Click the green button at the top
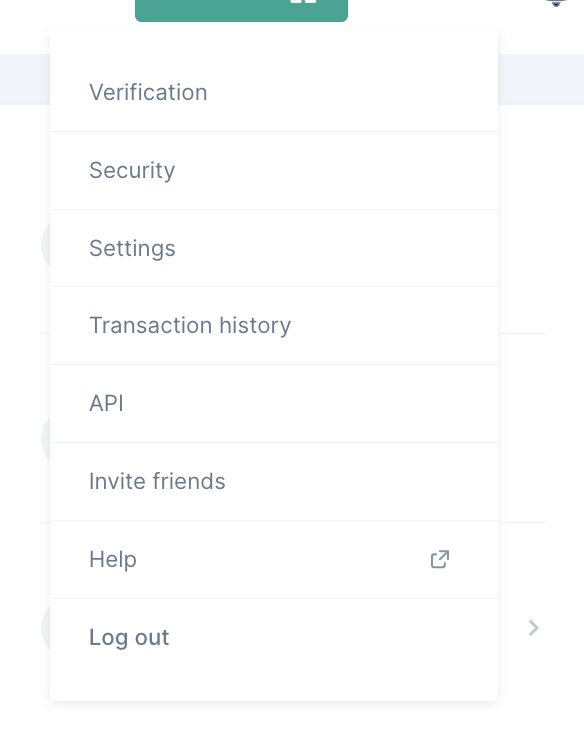 (241, 10)
